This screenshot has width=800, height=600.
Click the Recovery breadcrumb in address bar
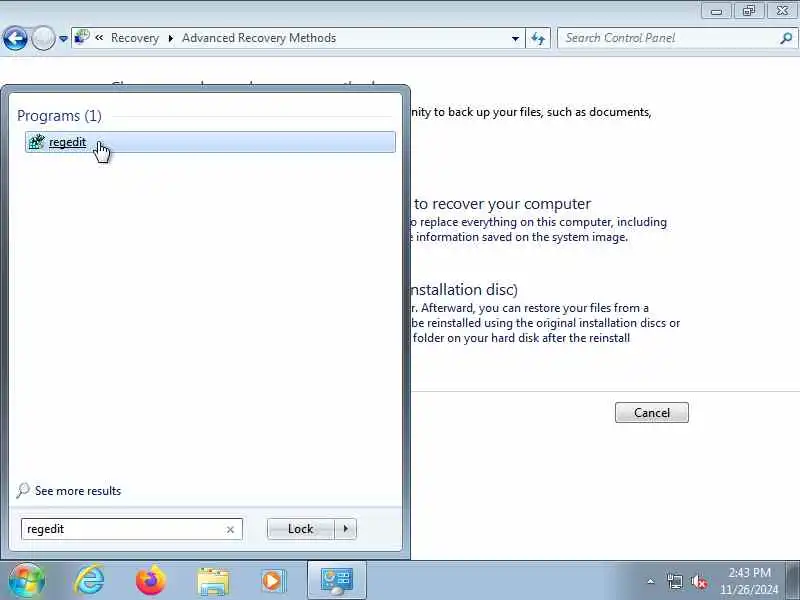pyautogui.click(x=135, y=38)
